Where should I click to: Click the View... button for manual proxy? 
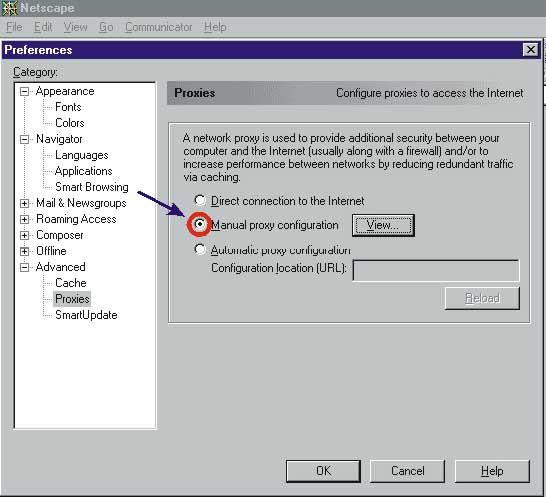383,225
